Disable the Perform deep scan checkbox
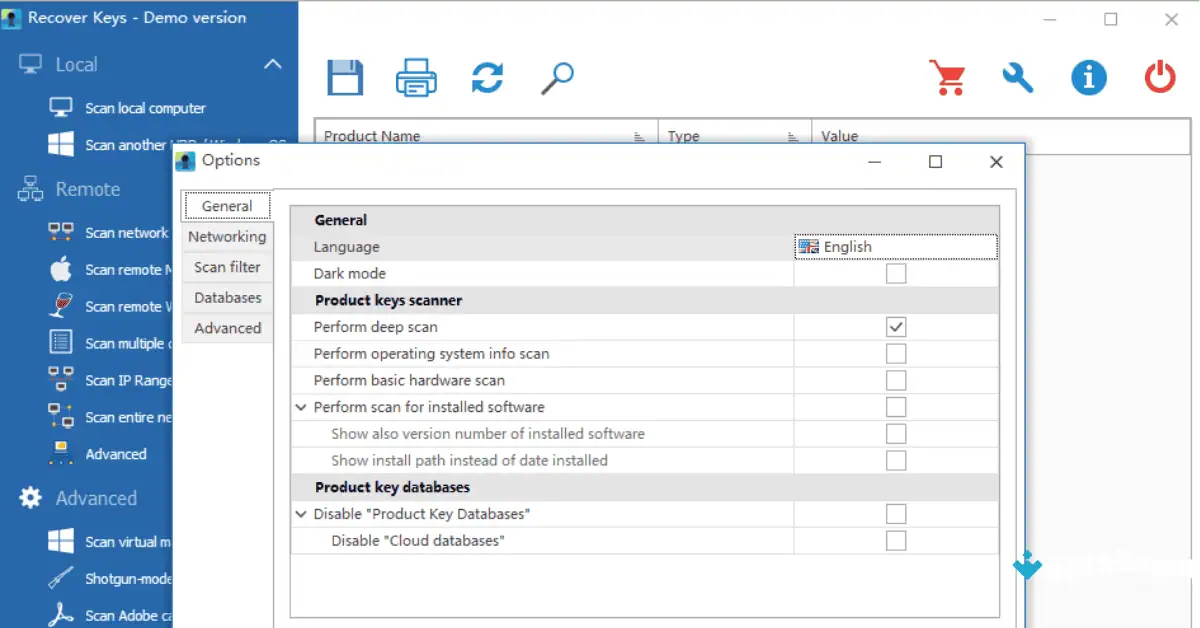Screen dimensions: 1200x628 [x=895, y=326]
